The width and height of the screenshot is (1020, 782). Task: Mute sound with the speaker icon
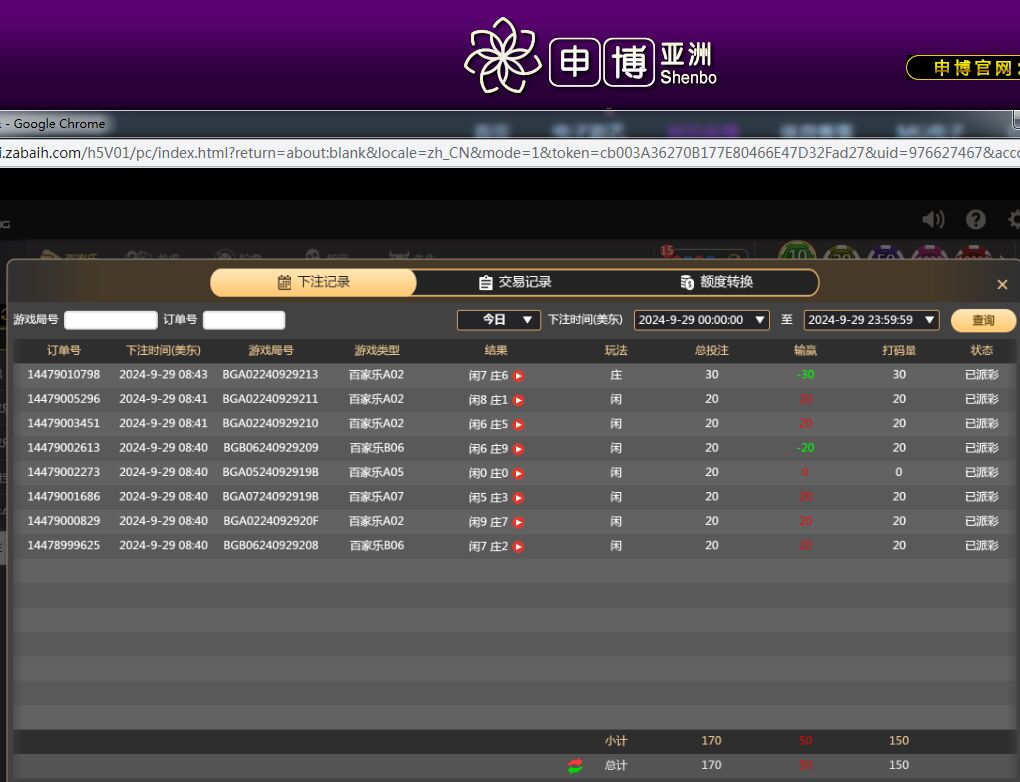click(932, 220)
